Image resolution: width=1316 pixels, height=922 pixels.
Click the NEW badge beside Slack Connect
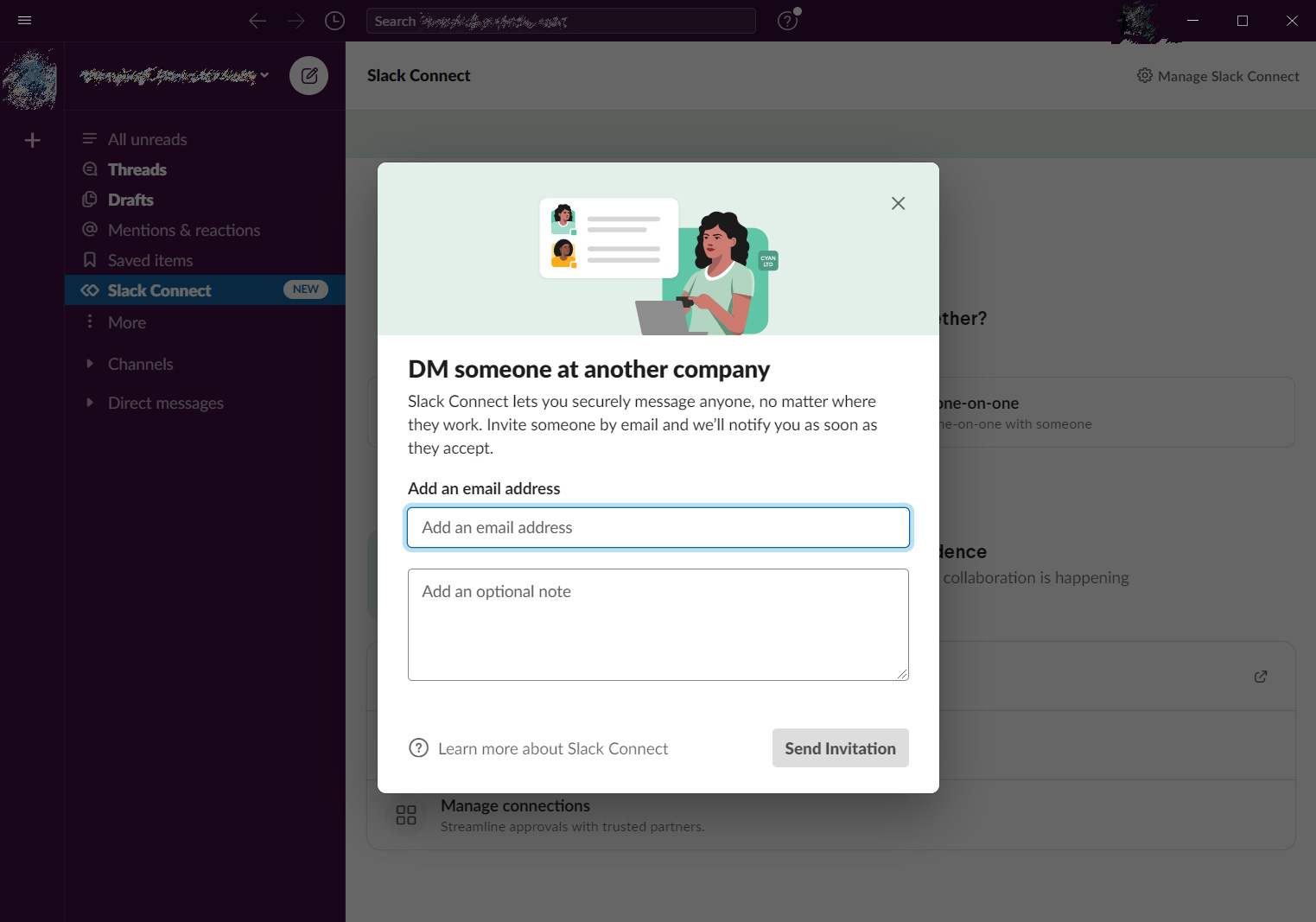pyautogui.click(x=306, y=289)
